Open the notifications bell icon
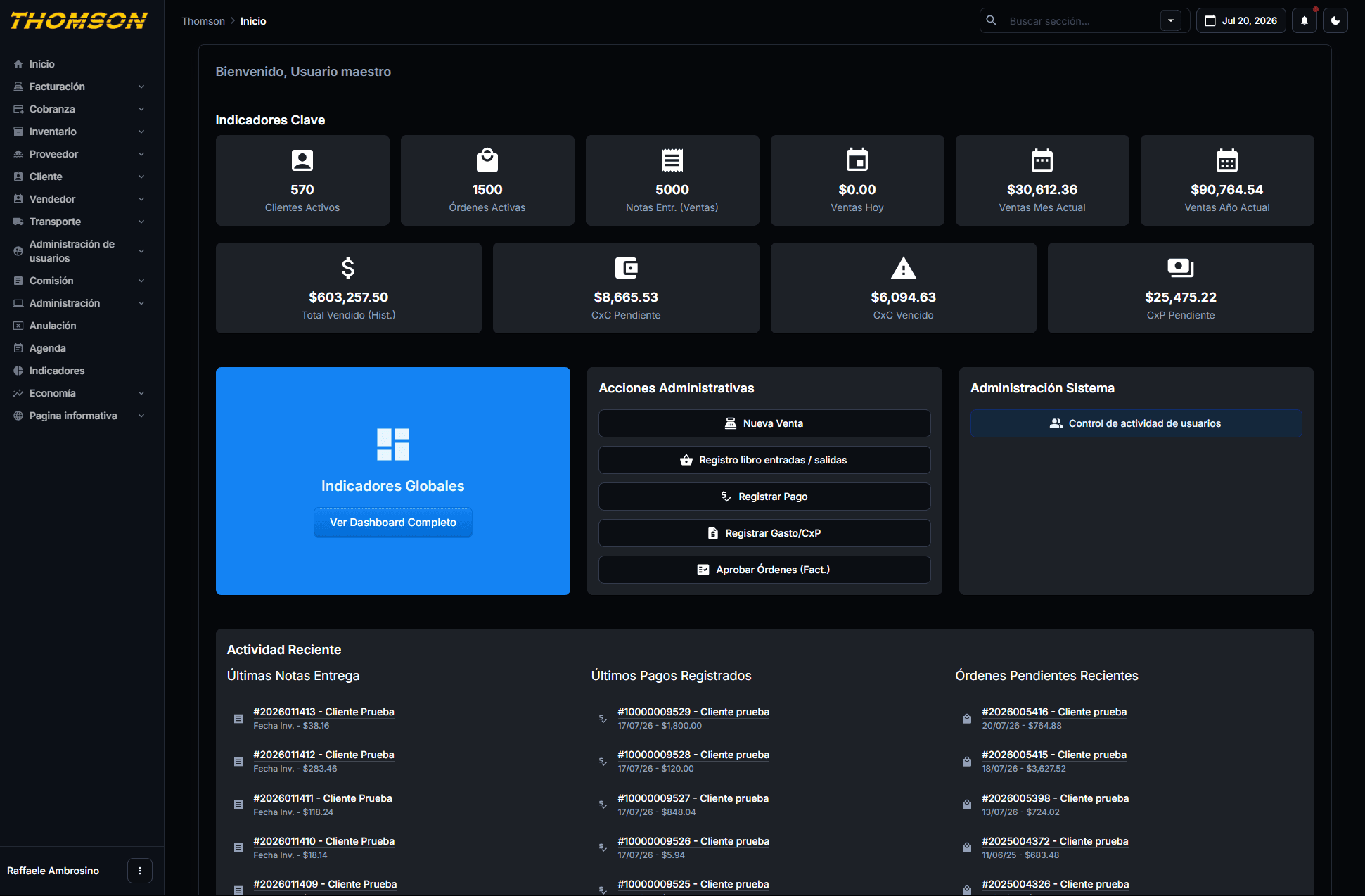1365x896 pixels. 1304,20
